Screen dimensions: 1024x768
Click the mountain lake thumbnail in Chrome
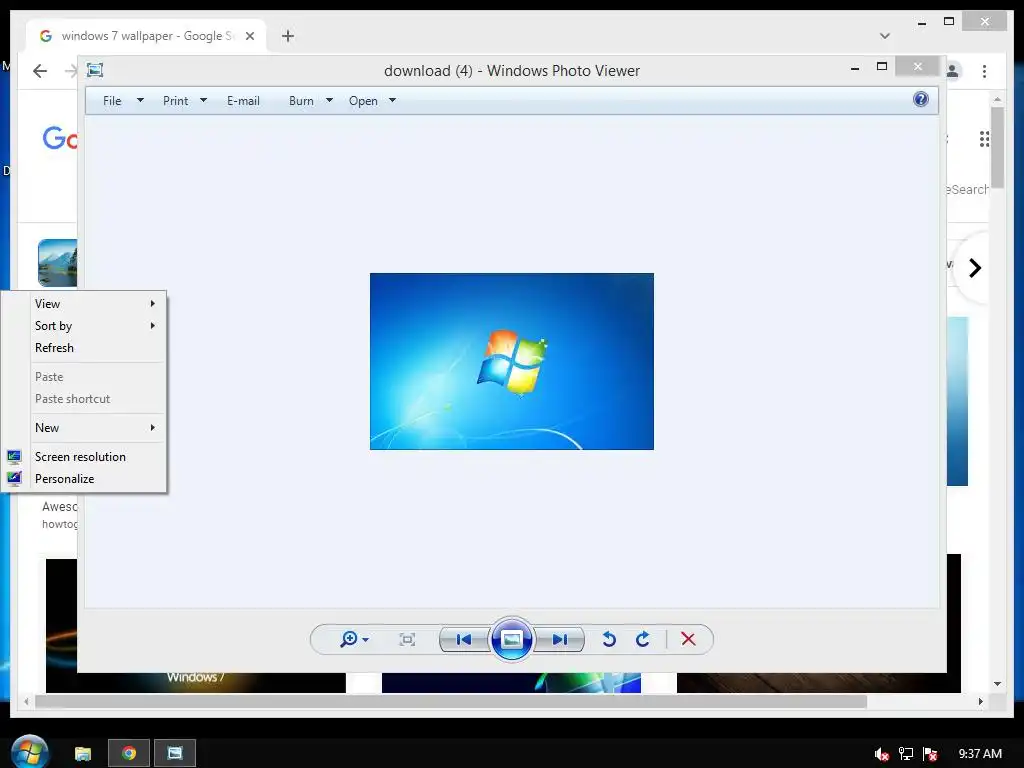(x=57, y=263)
